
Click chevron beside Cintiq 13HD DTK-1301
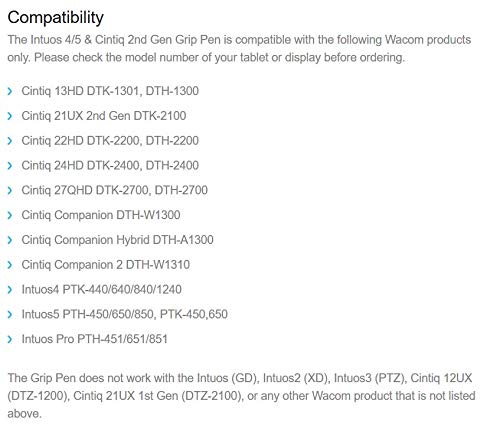click(10, 91)
